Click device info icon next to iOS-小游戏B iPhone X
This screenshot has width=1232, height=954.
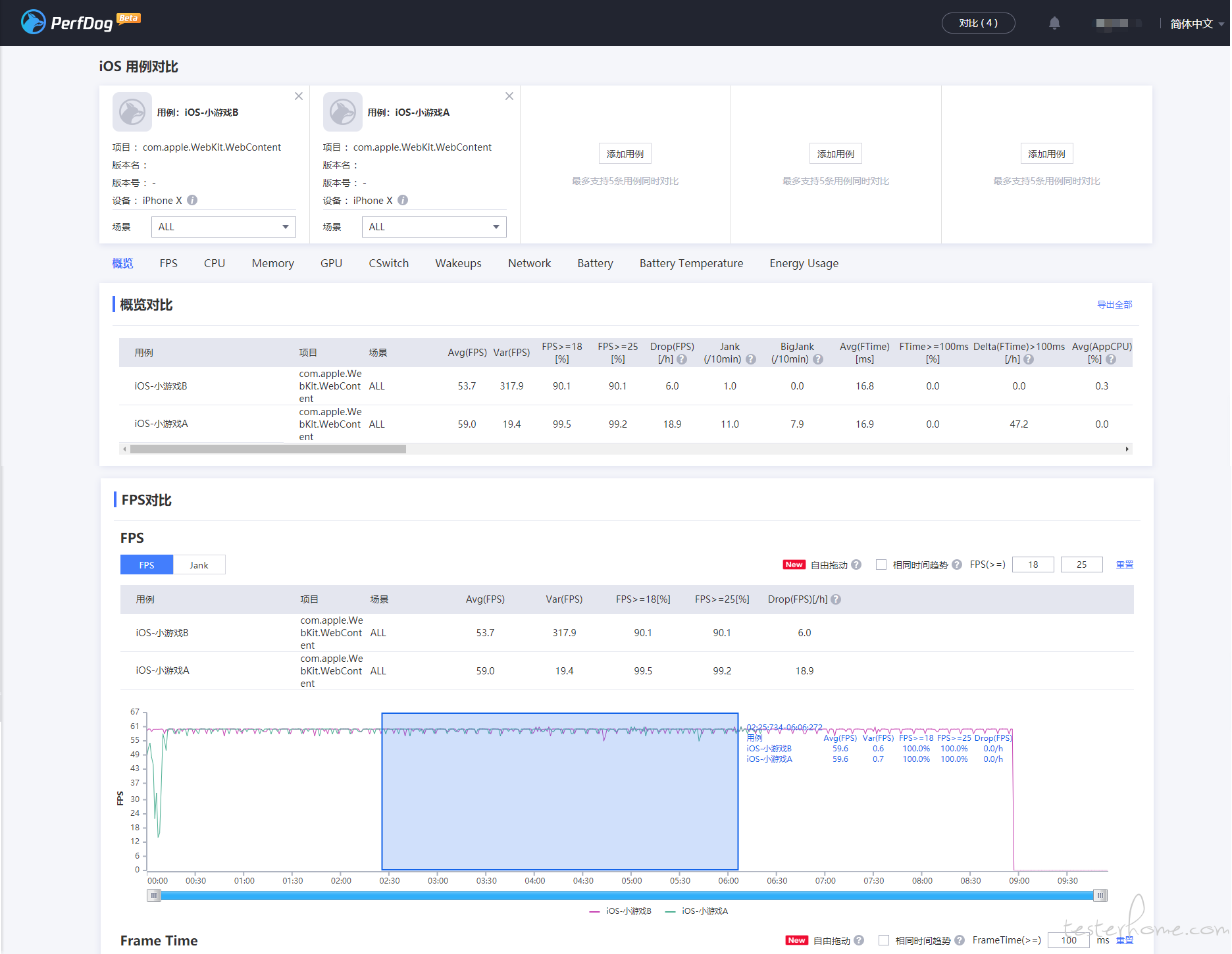pyautogui.click(x=192, y=200)
